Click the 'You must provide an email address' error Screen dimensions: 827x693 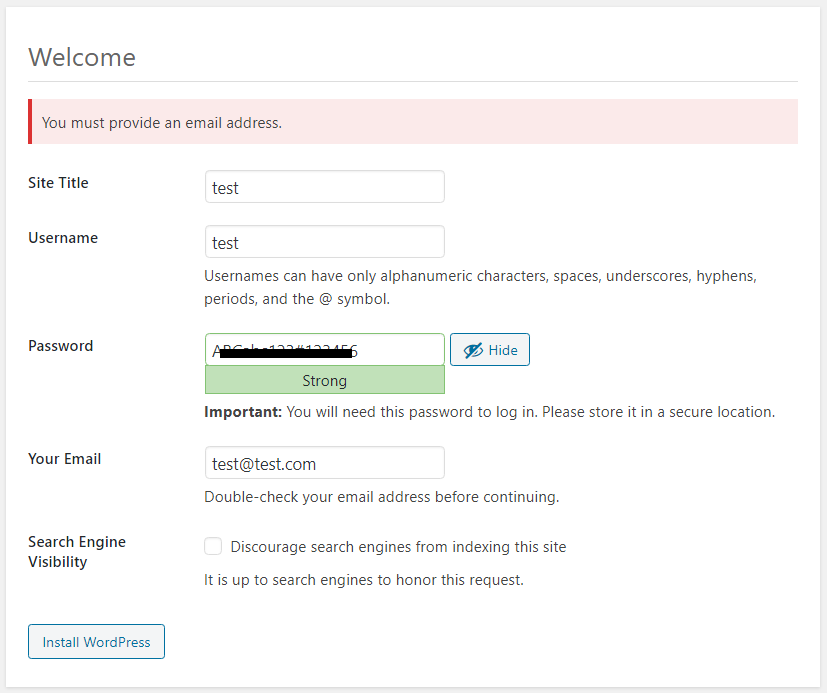162,123
